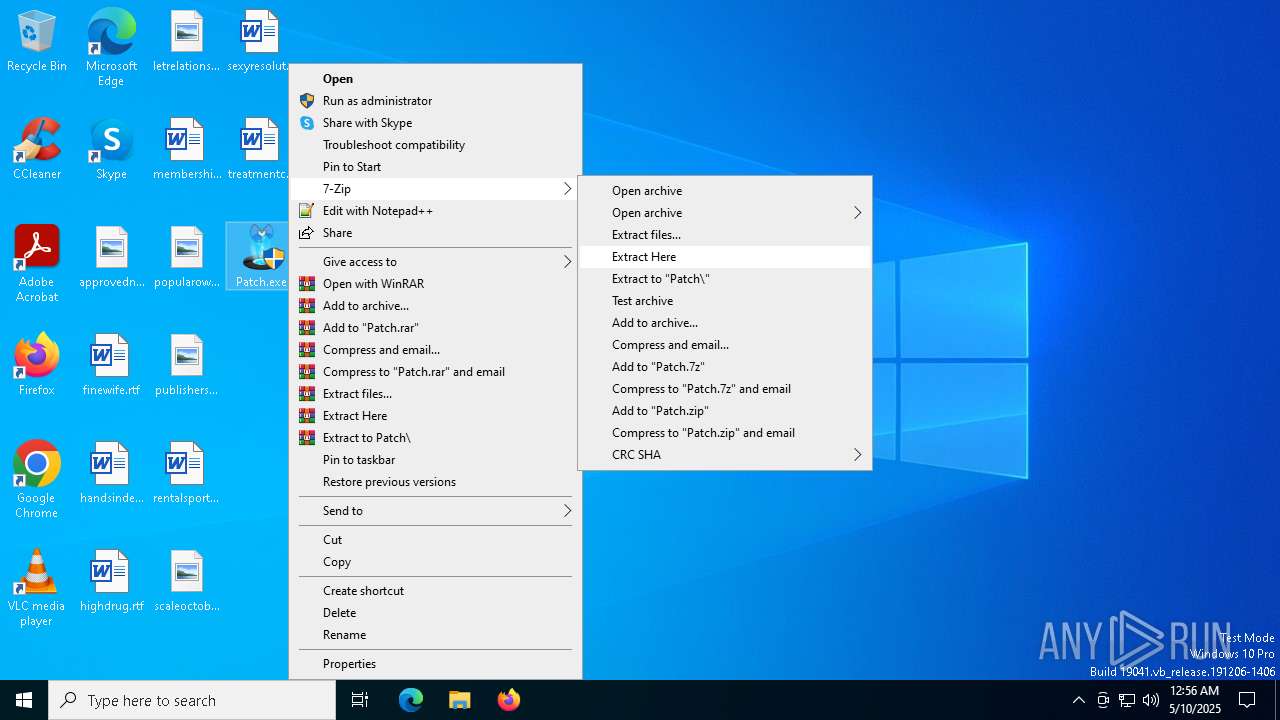Screen dimensions: 1280x720
Task: Select the publishers image file icon
Action: 186,365
